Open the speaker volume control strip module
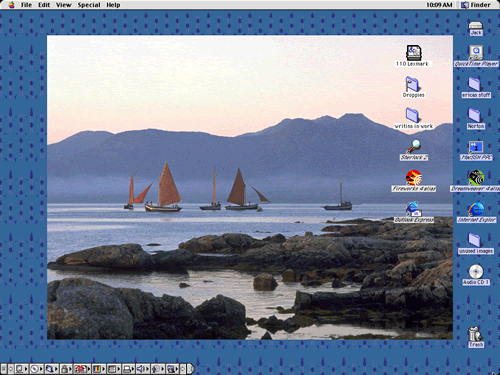Viewport: 500px width, 375px height. pos(143,368)
